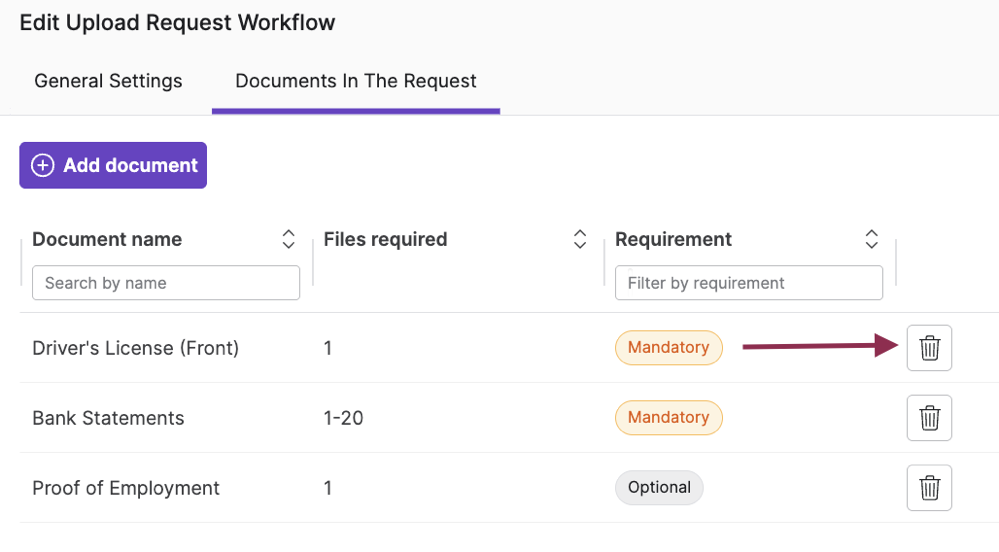Open the Filter by requirement box
The width and height of the screenshot is (999, 552).
click(748, 283)
